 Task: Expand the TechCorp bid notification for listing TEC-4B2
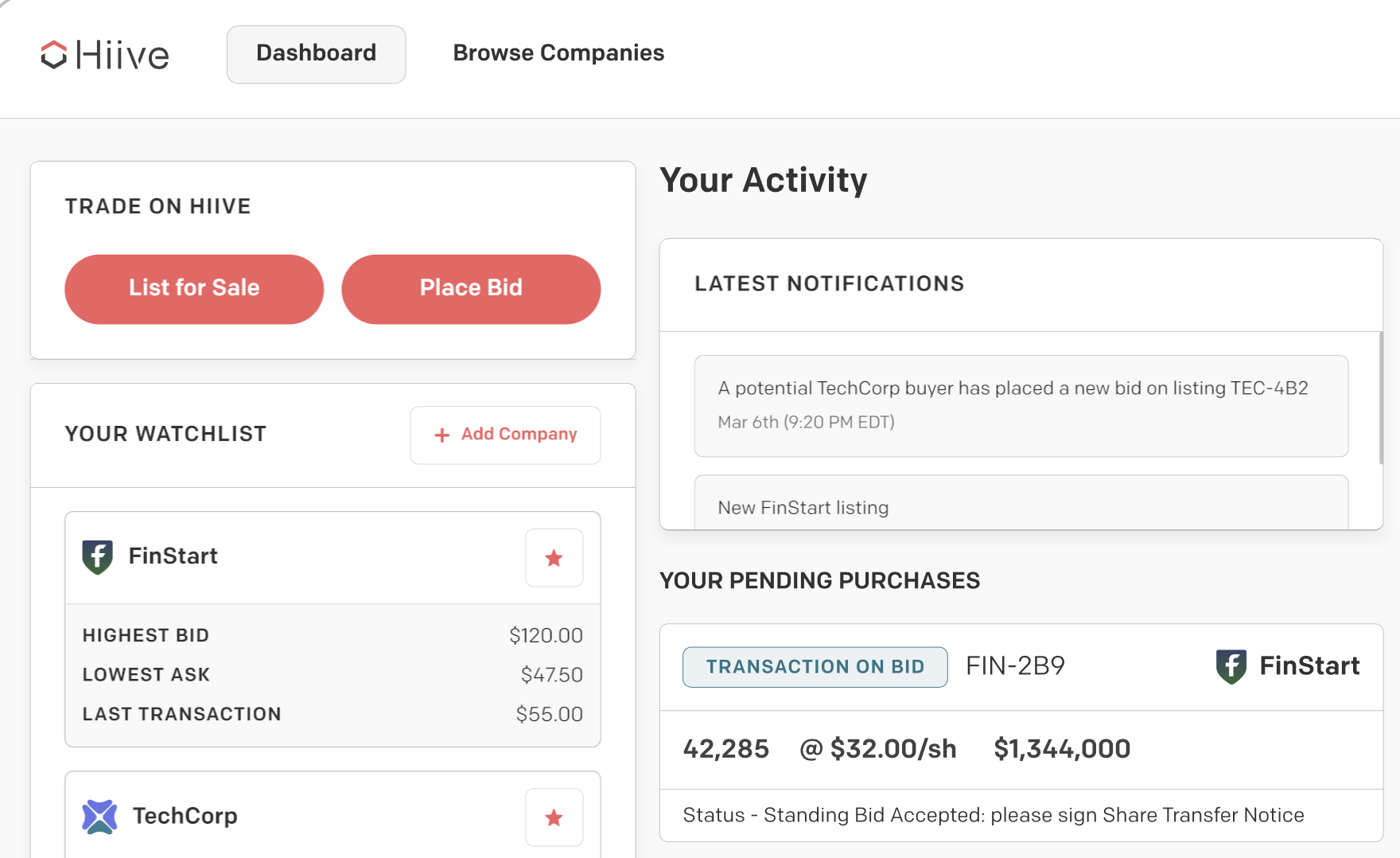click(1021, 405)
